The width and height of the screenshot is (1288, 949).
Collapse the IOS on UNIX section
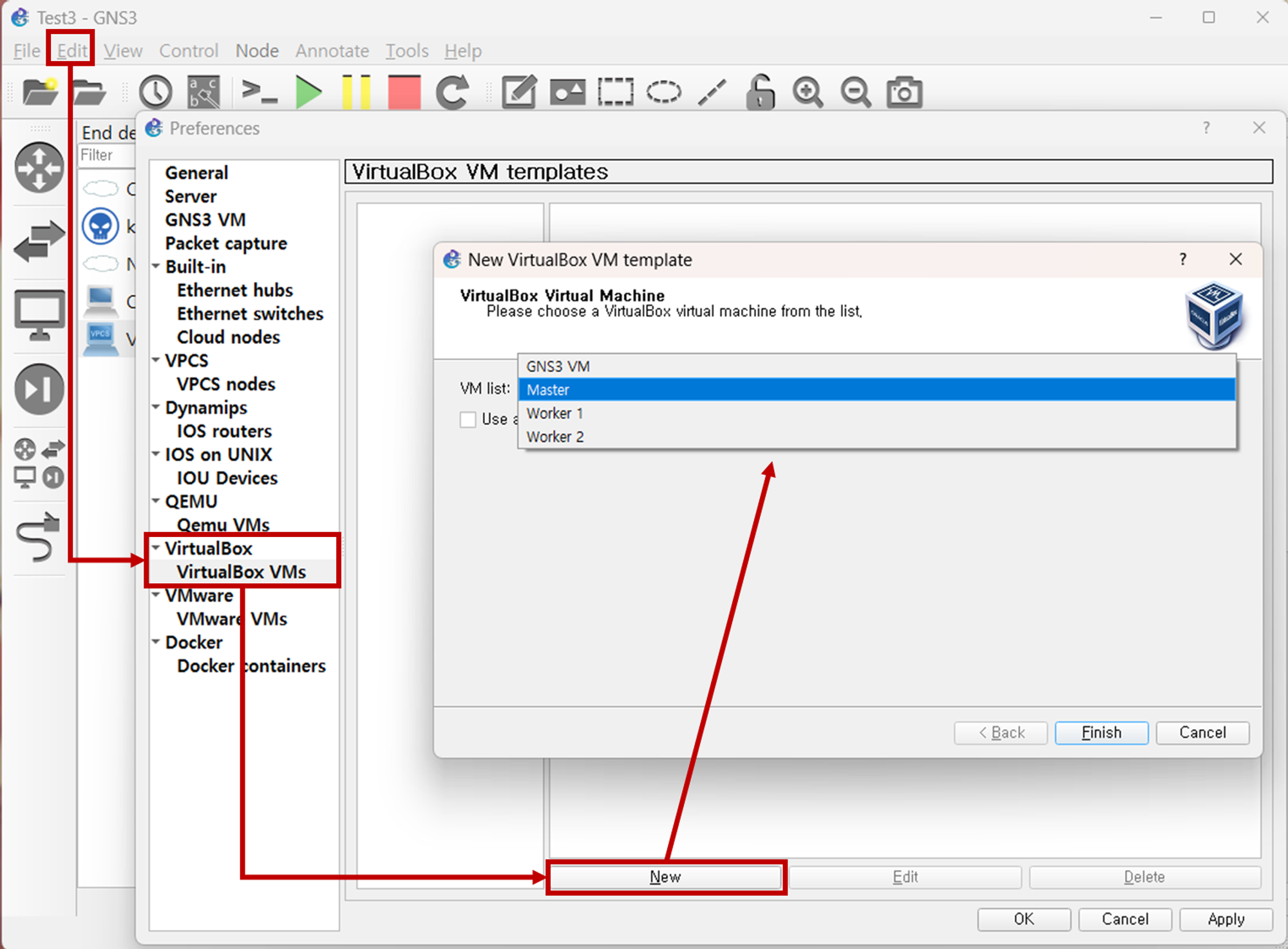pos(156,454)
